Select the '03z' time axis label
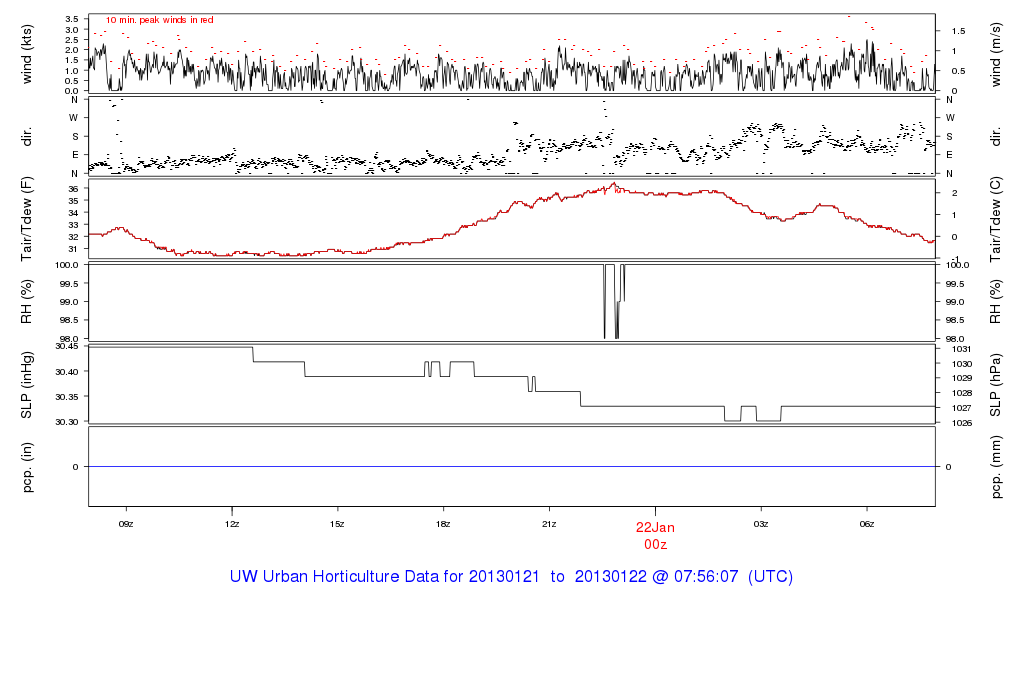 (761, 524)
